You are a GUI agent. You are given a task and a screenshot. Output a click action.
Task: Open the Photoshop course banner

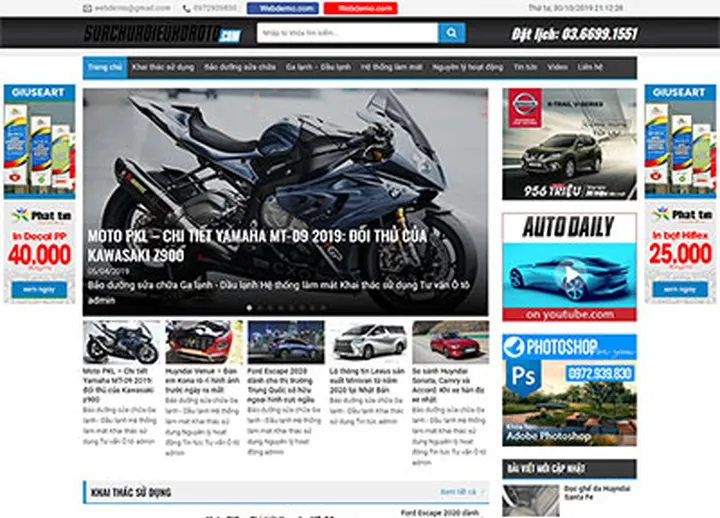(x=569, y=390)
